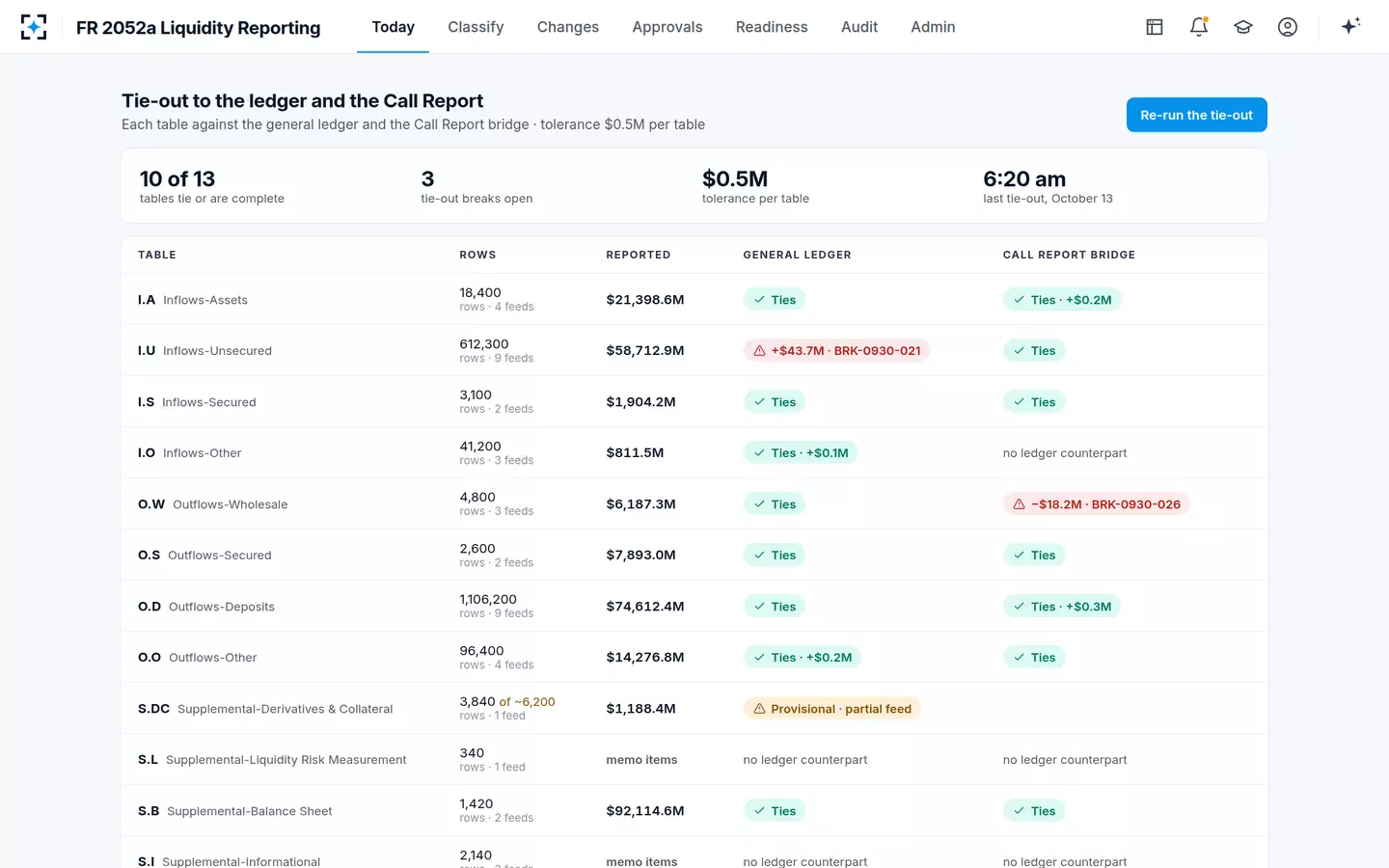Click the CALL REPORT BRIDGE column header
This screenshot has height=868, width=1389.
coord(1069,255)
